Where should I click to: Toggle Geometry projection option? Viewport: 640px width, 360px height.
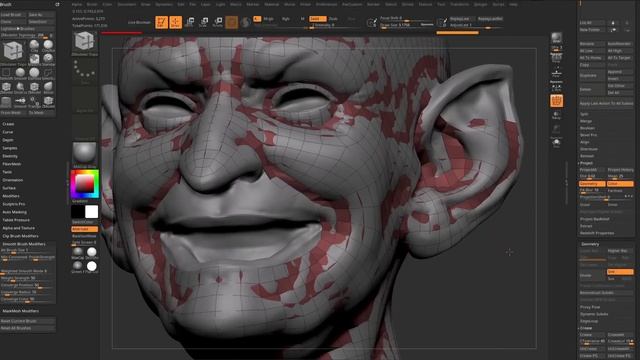point(592,184)
